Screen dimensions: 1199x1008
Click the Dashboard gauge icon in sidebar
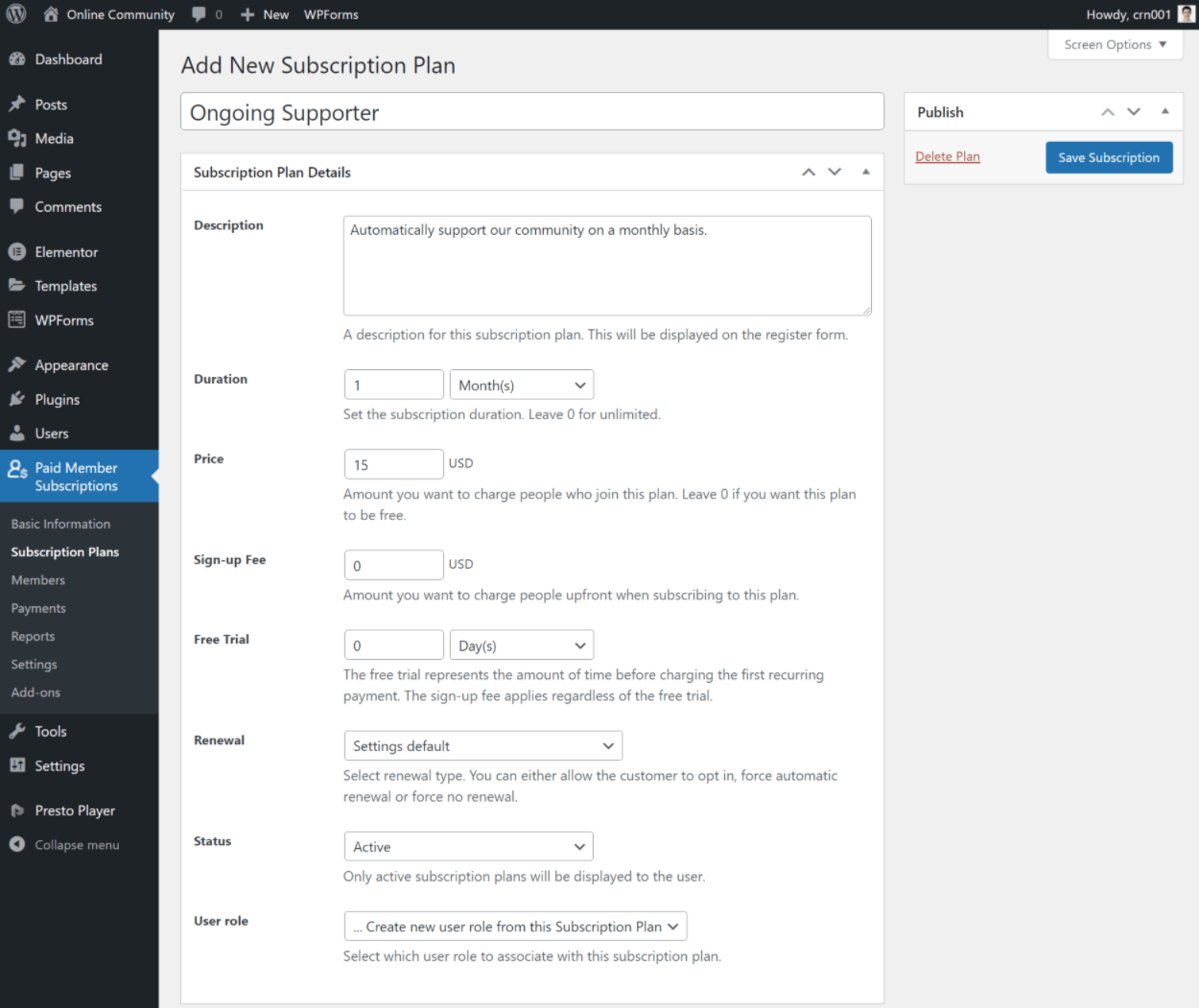[17, 59]
